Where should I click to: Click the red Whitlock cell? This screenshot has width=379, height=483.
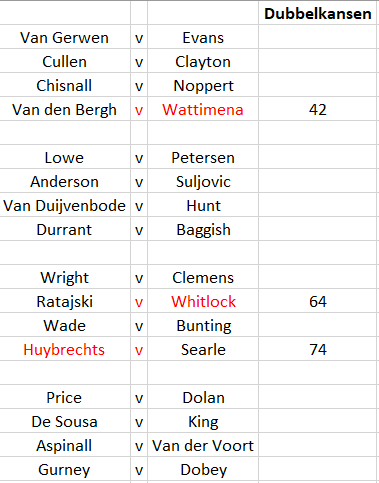pos(203,301)
